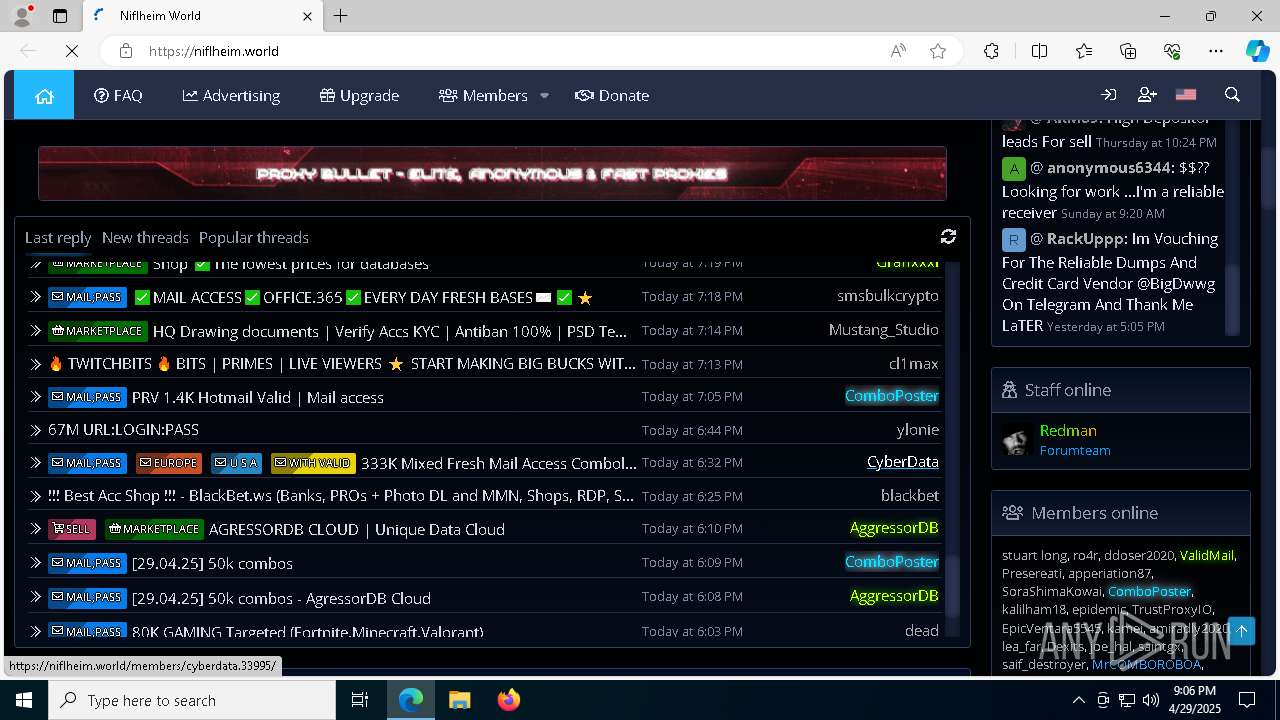
Task: Open smsbulkcrypto member profile
Action: (x=888, y=296)
